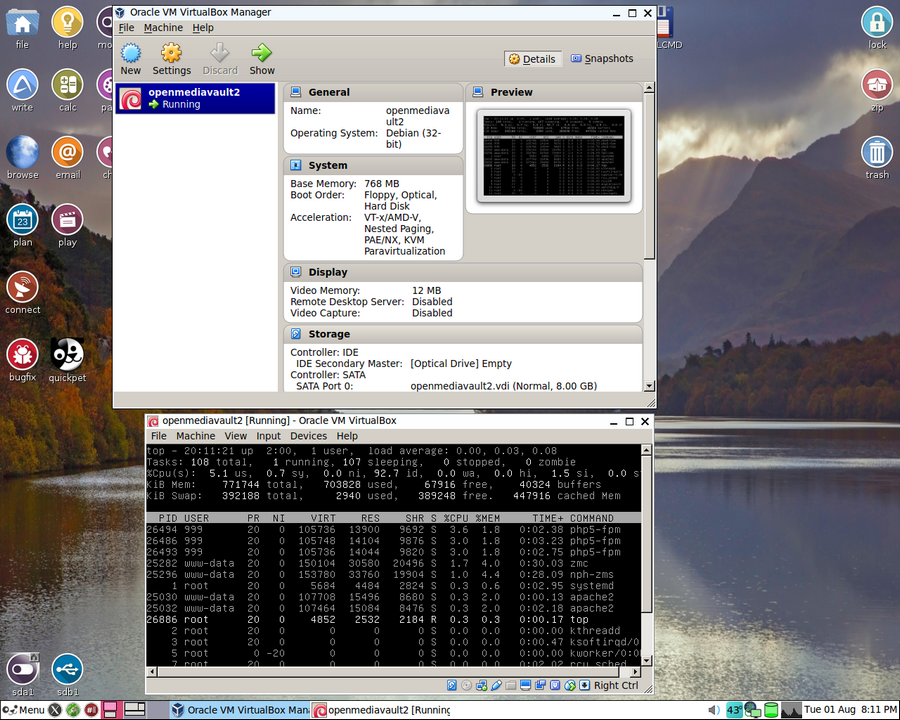
Task: Click the green storage cylinder tray icon
Action: [x=771, y=710]
